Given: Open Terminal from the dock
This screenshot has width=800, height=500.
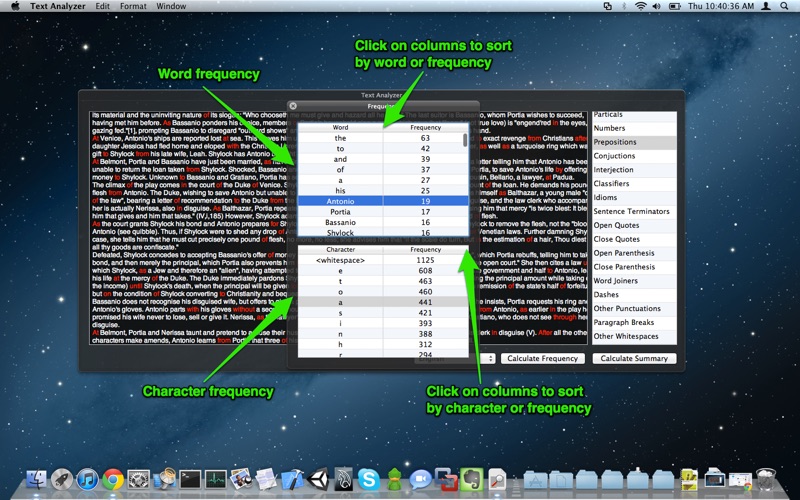Looking at the screenshot, I should 190,480.
